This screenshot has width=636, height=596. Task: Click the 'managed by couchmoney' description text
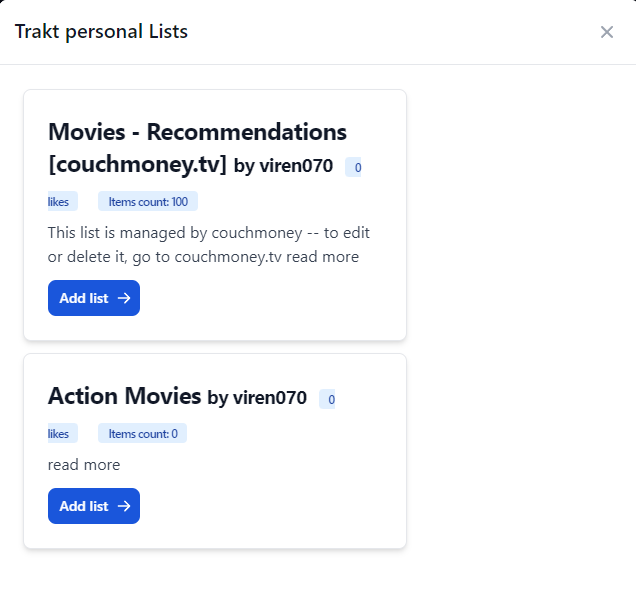208,245
